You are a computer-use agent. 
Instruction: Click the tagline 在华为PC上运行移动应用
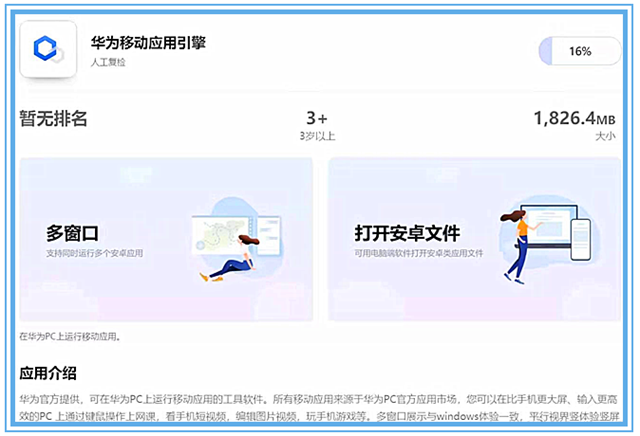point(70,337)
